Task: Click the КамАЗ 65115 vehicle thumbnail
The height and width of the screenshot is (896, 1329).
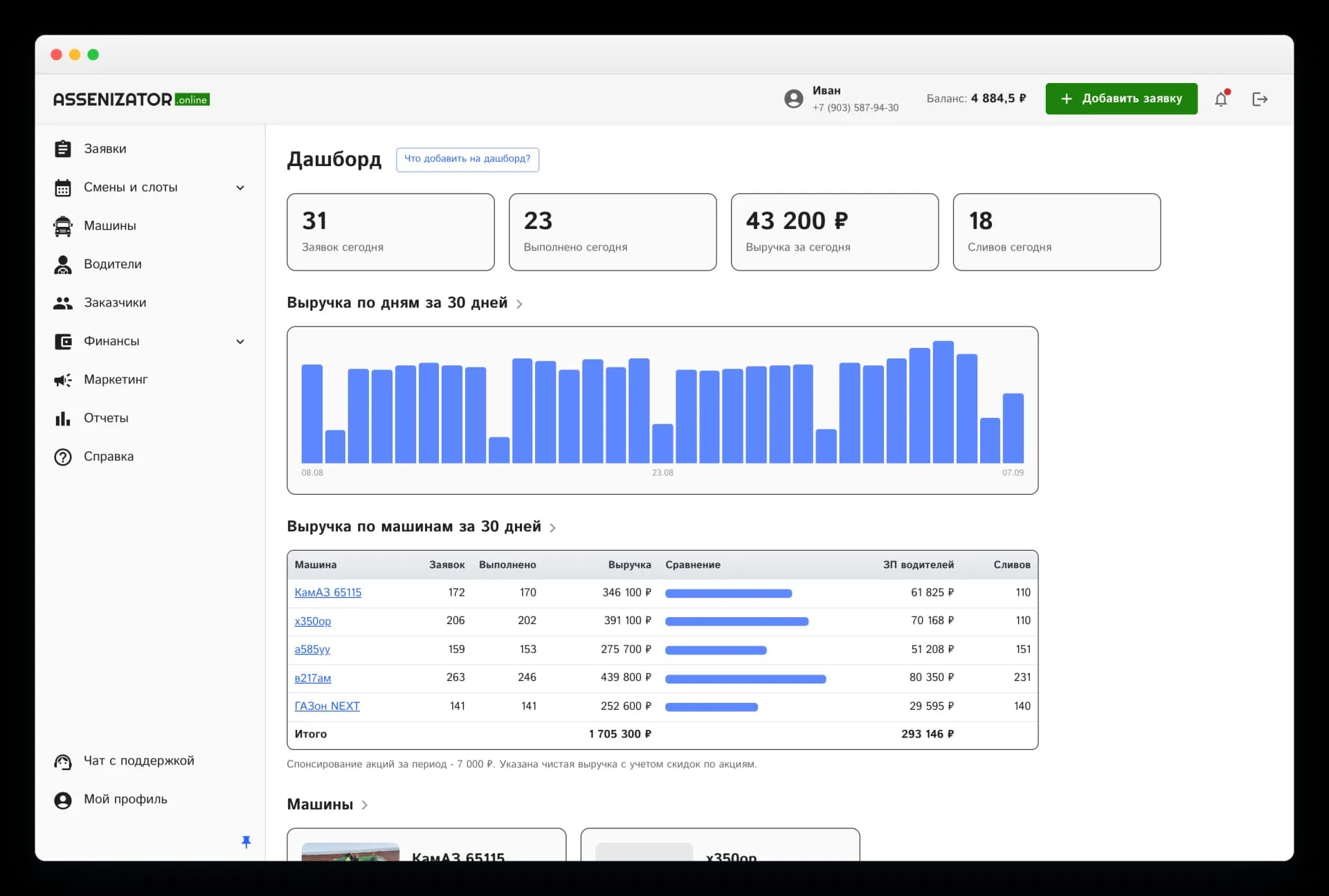Action: click(350, 852)
